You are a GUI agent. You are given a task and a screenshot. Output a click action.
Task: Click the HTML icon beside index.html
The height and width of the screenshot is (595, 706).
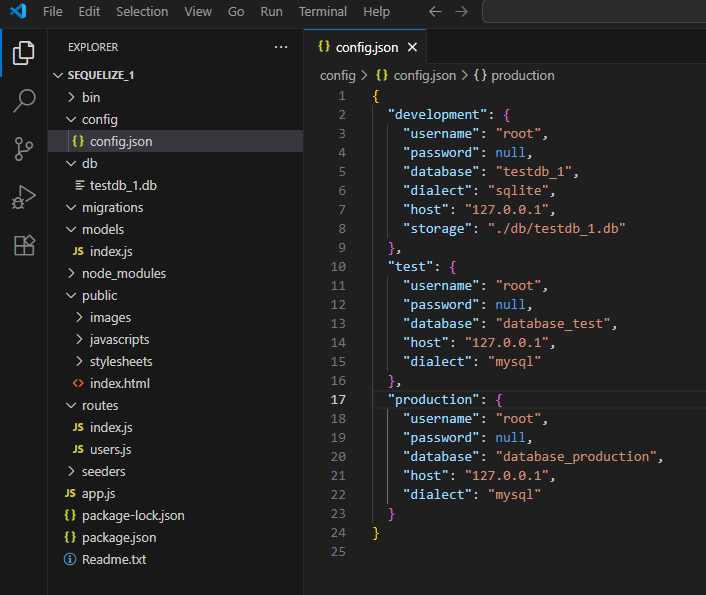[78, 383]
